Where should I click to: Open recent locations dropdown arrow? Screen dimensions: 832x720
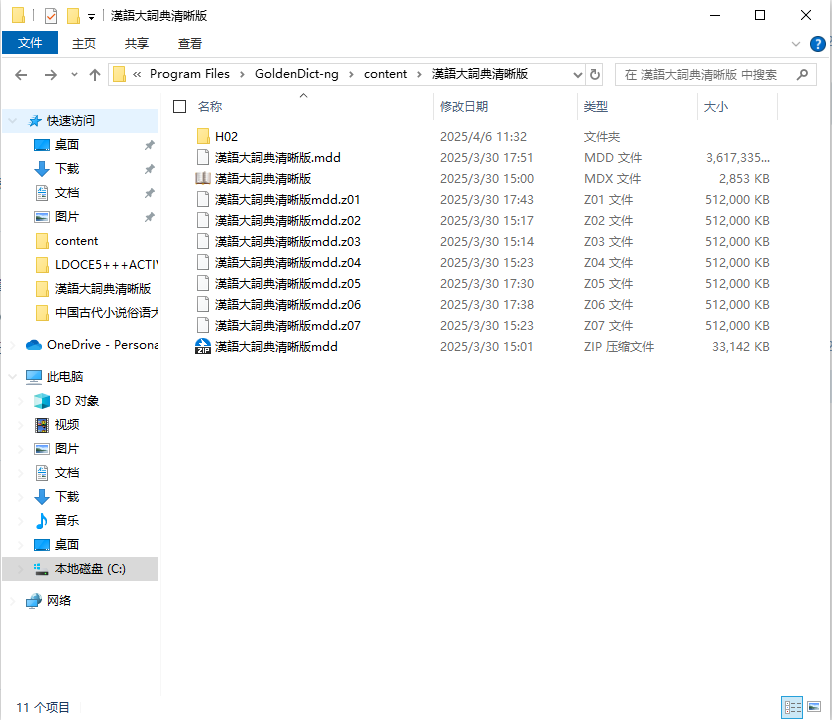coord(74,75)
